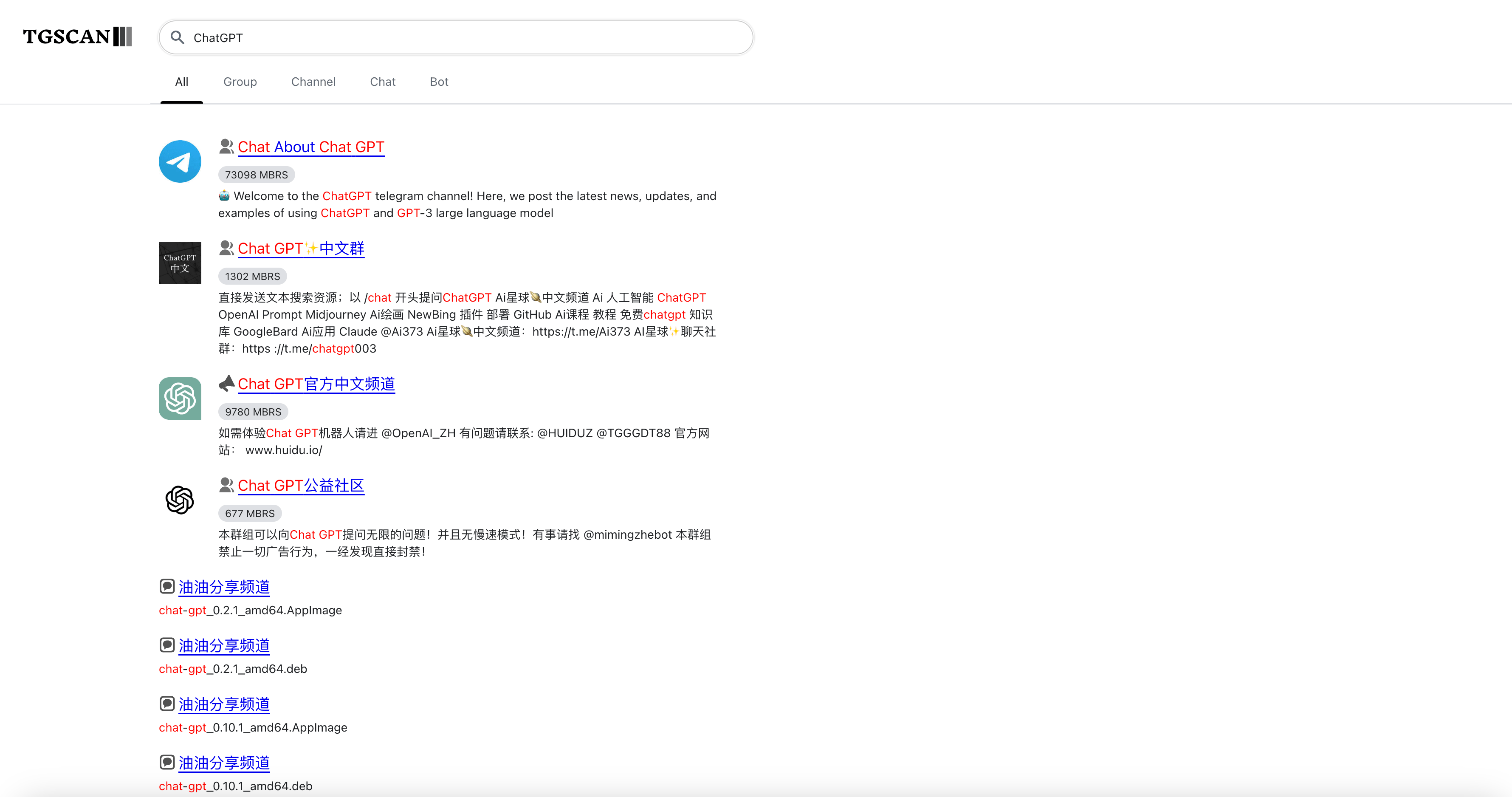Screen dimensions: 1512x797
Task: Open the black OpenAI logo avatar
Action: [x=180, y=500]
